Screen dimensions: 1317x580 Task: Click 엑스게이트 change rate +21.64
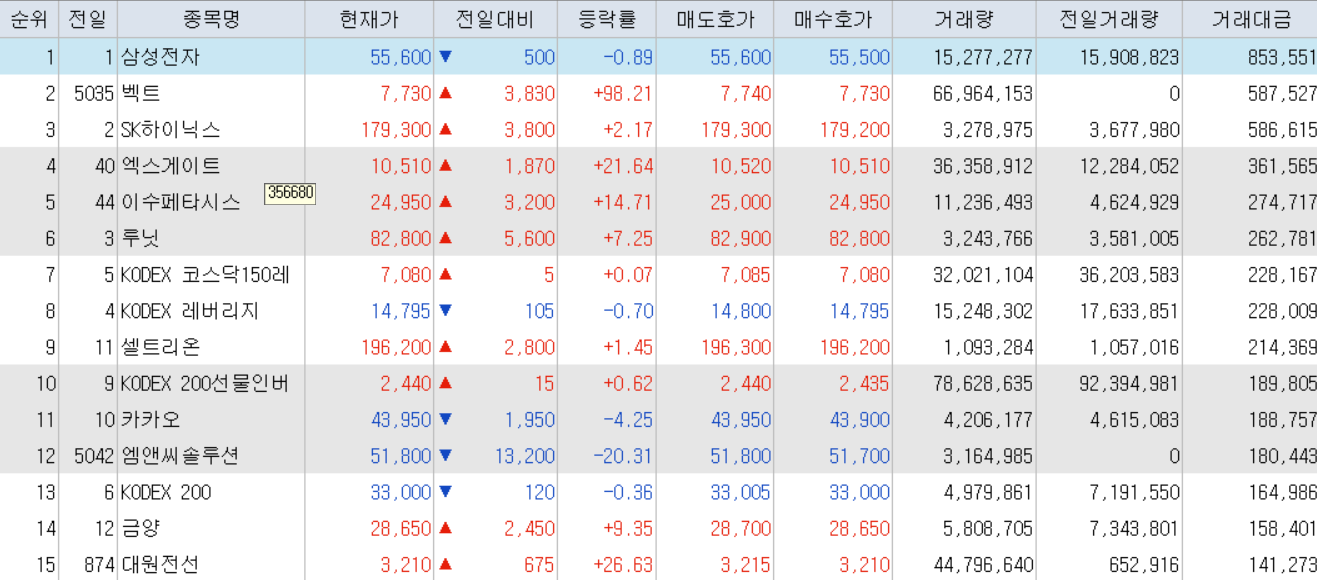click(x=624, y=166)
